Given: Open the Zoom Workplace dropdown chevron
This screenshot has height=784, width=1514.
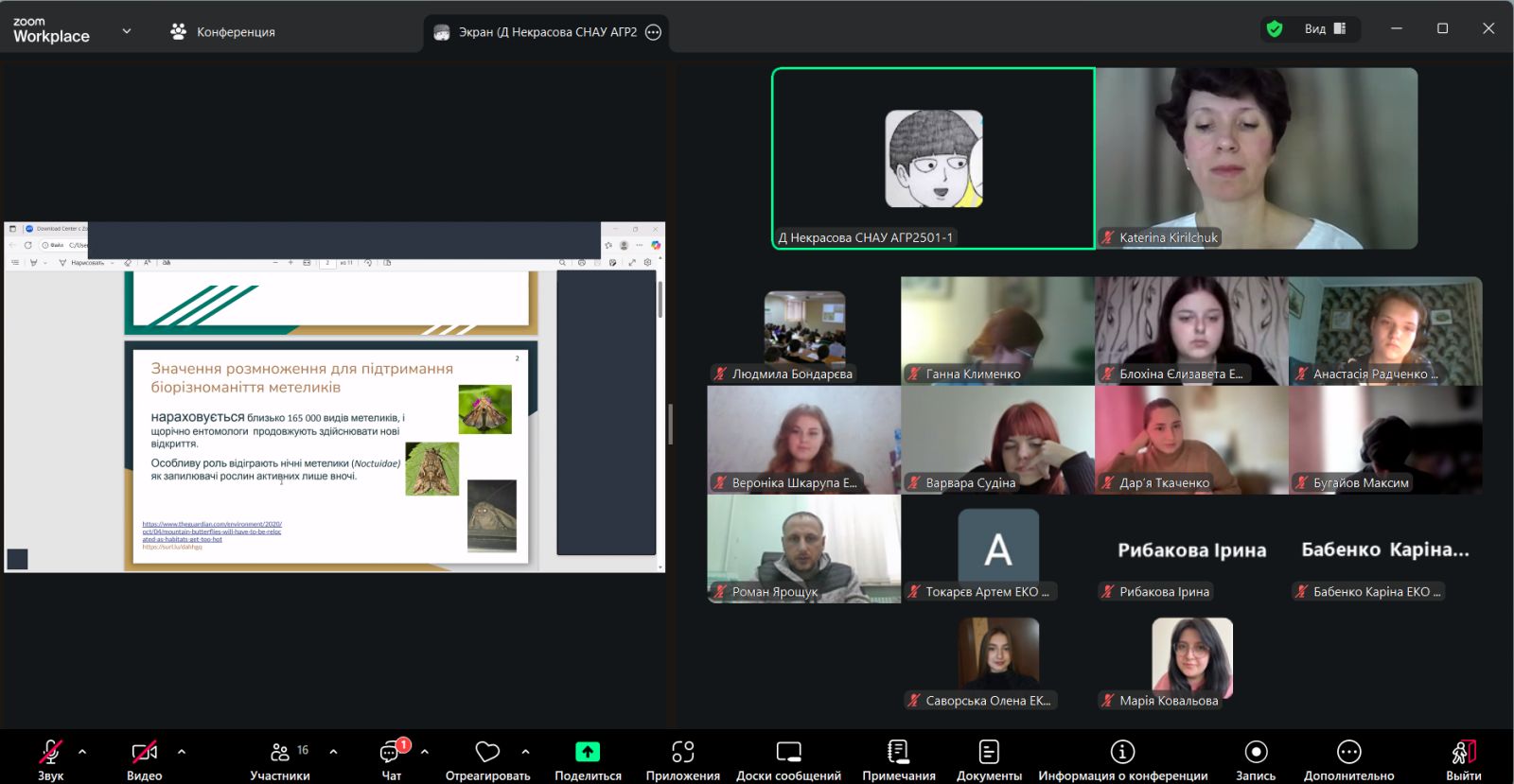Looking at the screenshot, I should click(127, 31).
